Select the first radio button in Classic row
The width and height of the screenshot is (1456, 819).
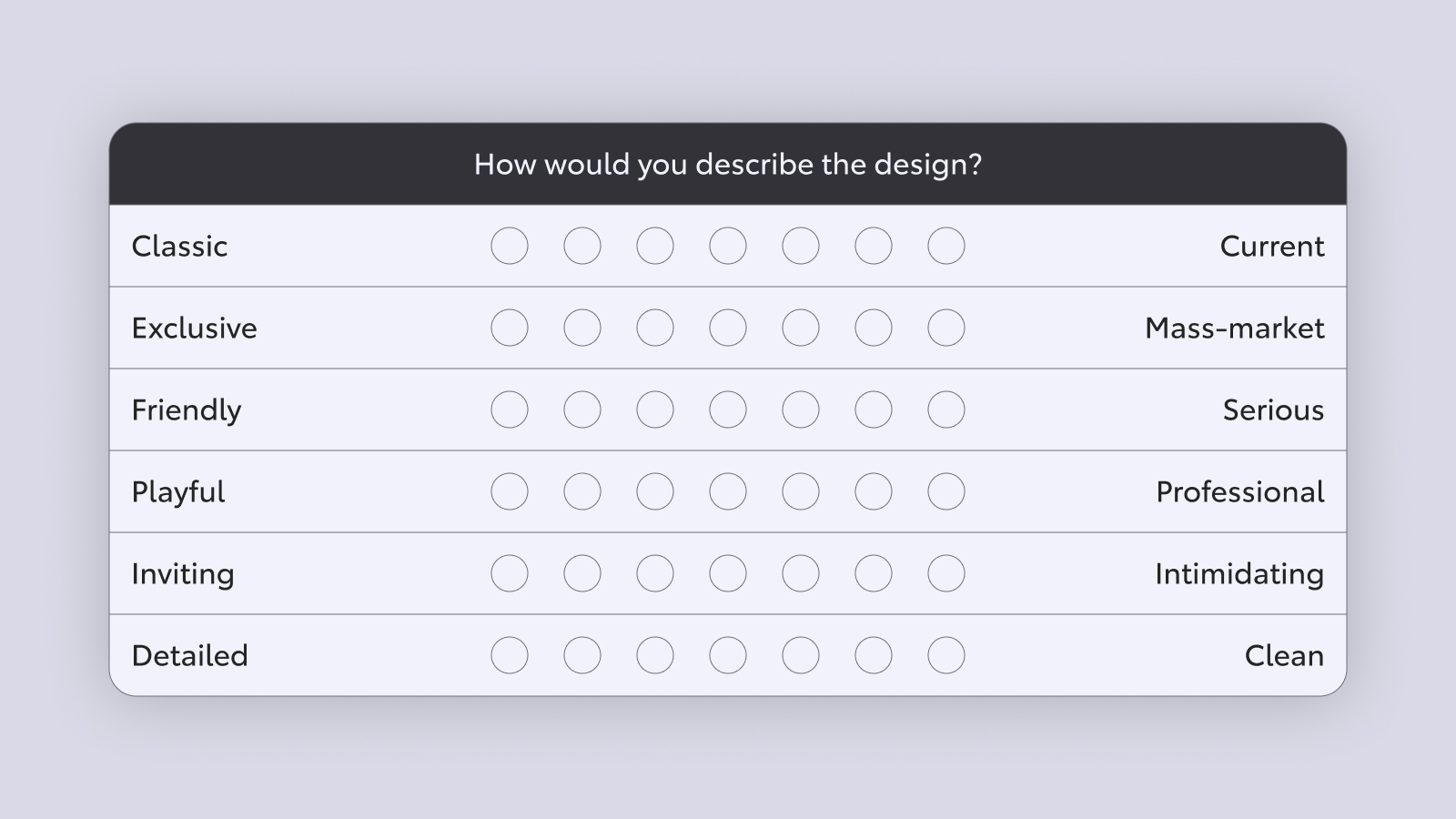click(510, 246)
